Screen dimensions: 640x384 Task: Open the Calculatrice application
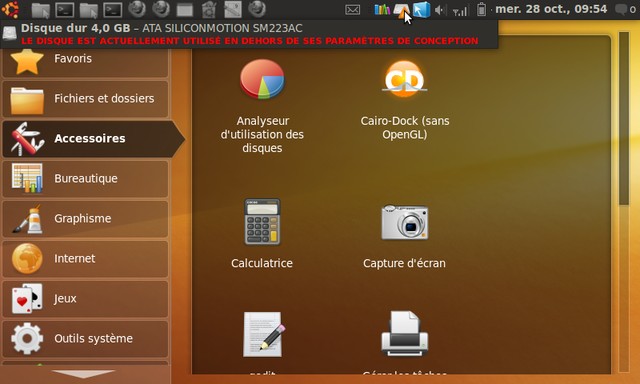pos(262,234)
